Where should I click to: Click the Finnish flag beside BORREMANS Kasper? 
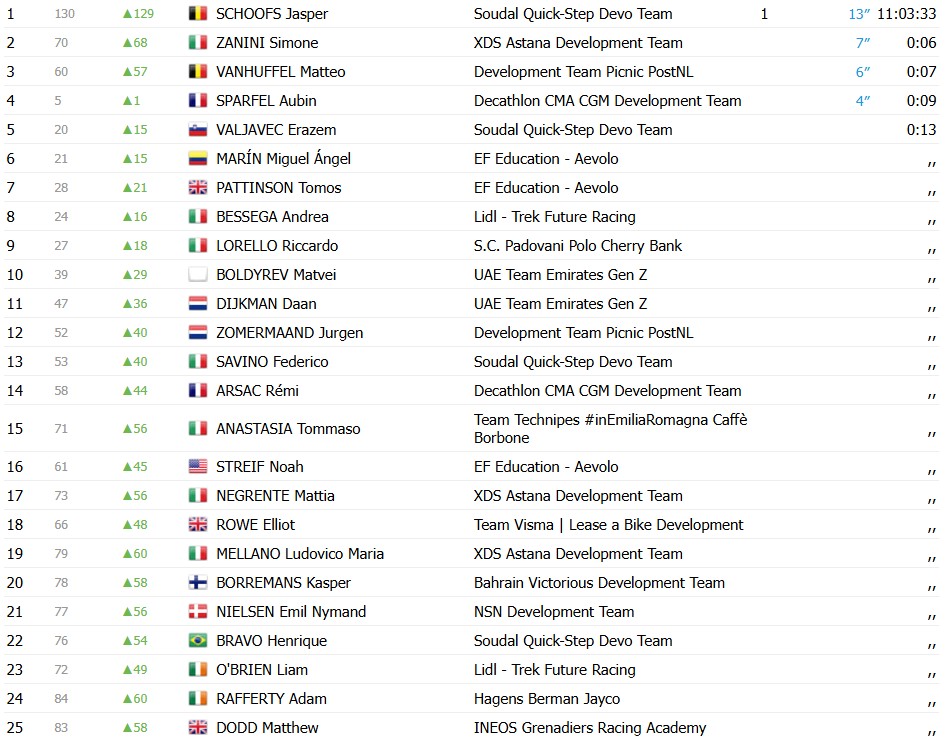(197, 583)
